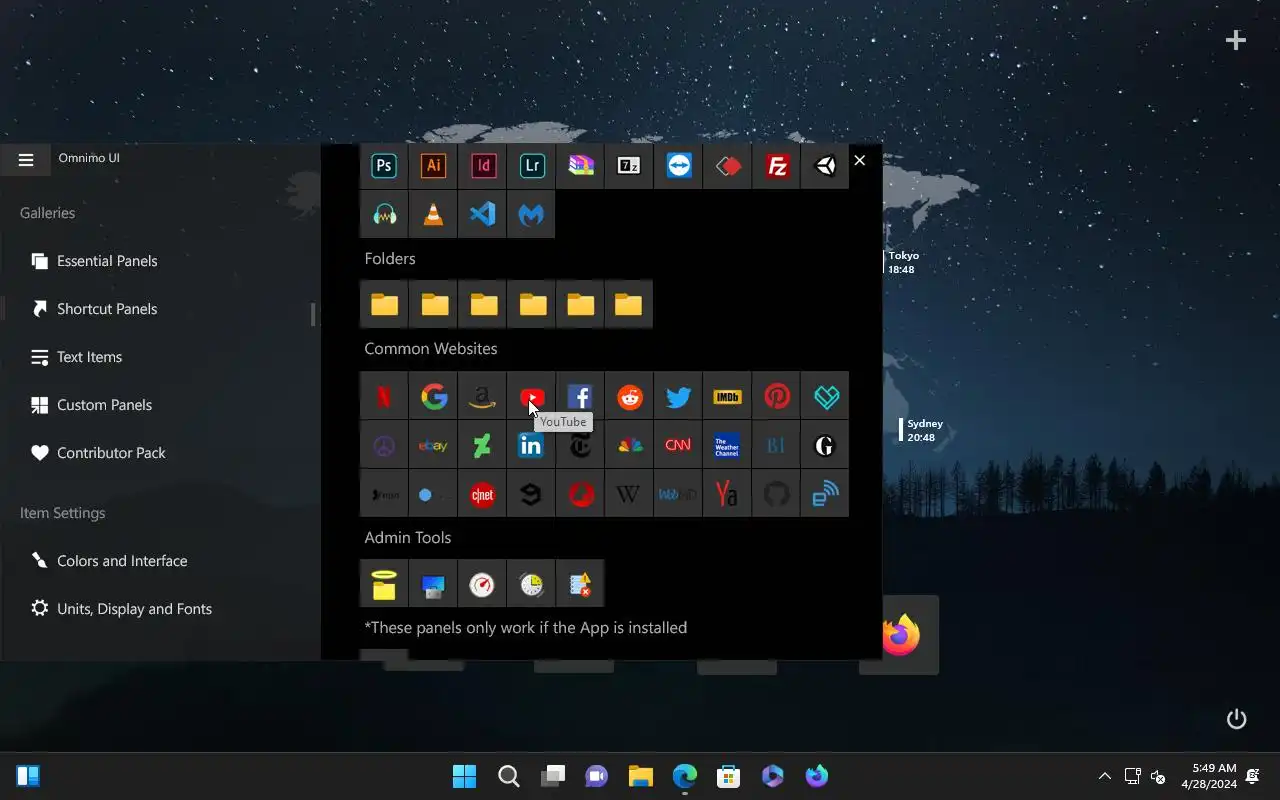
Task: Select the WinRAR books icon
Action: point(581,166)
